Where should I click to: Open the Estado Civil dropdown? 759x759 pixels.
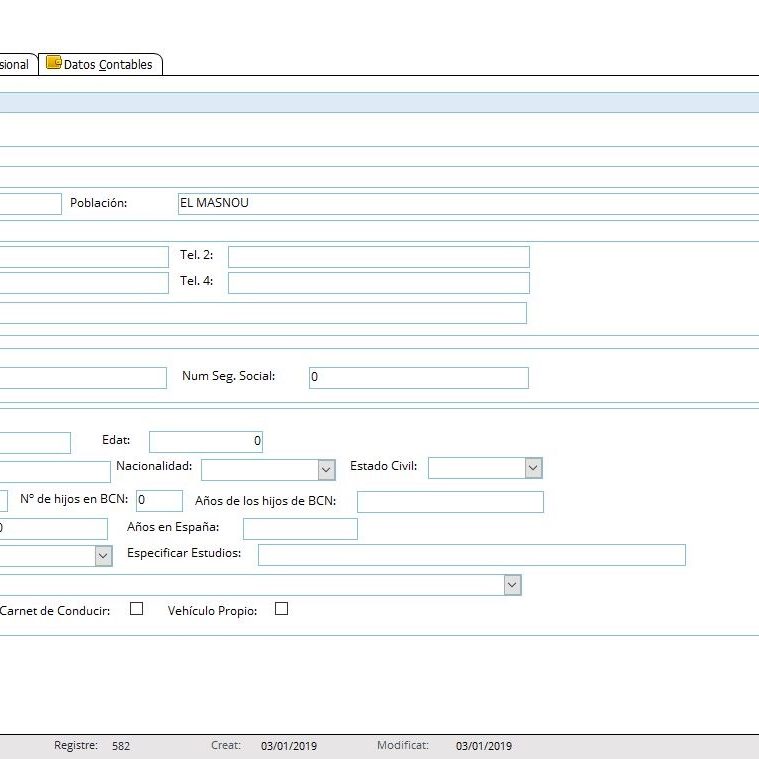[533, 468]
